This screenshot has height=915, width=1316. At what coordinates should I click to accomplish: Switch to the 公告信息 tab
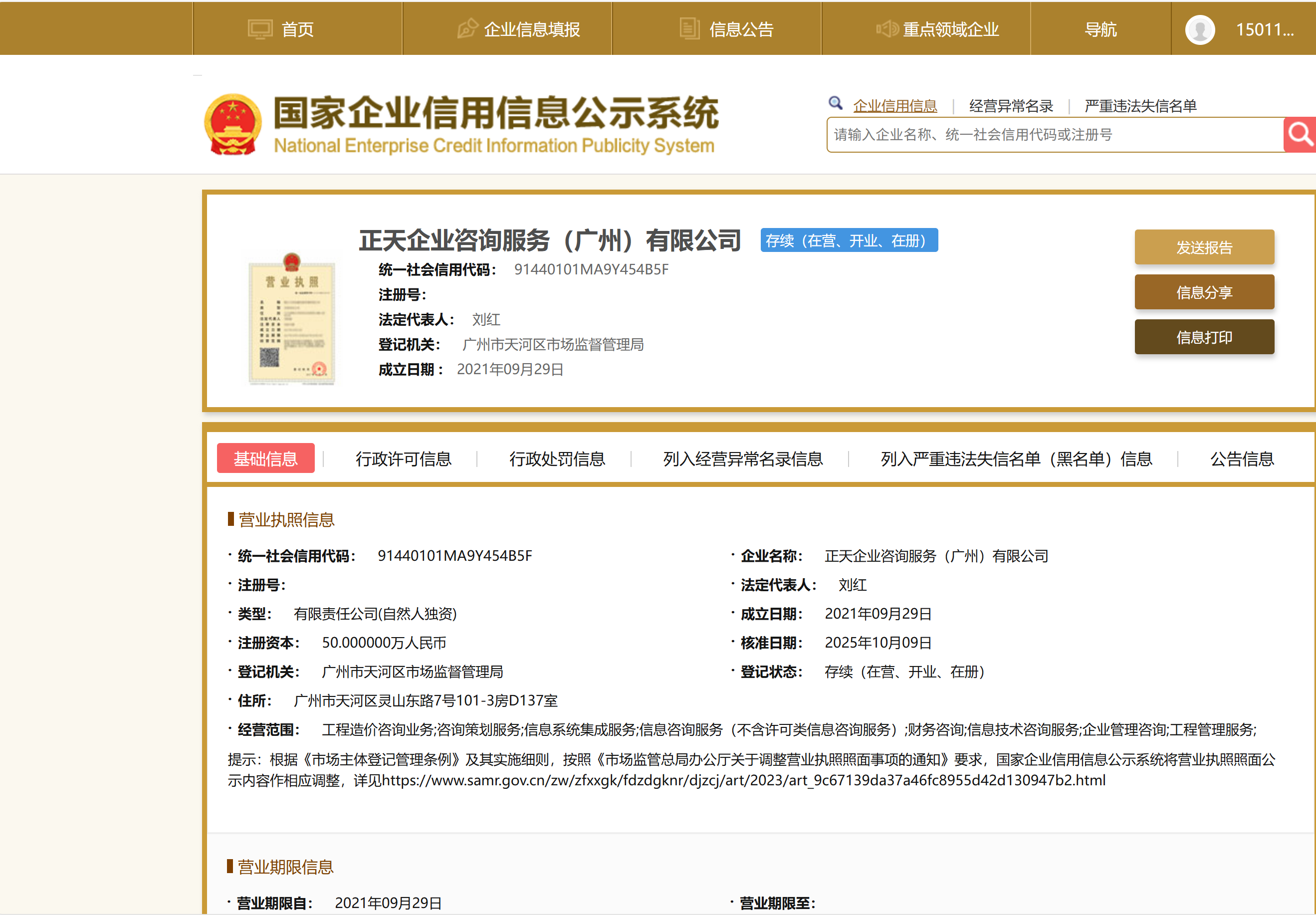[x=1242, y=458]
